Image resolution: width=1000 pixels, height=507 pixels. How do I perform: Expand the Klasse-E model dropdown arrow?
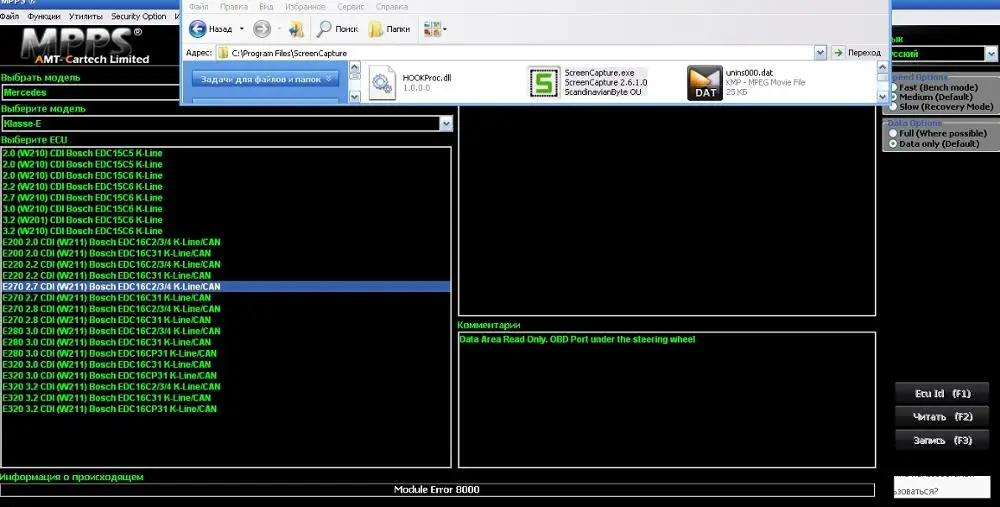(446, 124)
